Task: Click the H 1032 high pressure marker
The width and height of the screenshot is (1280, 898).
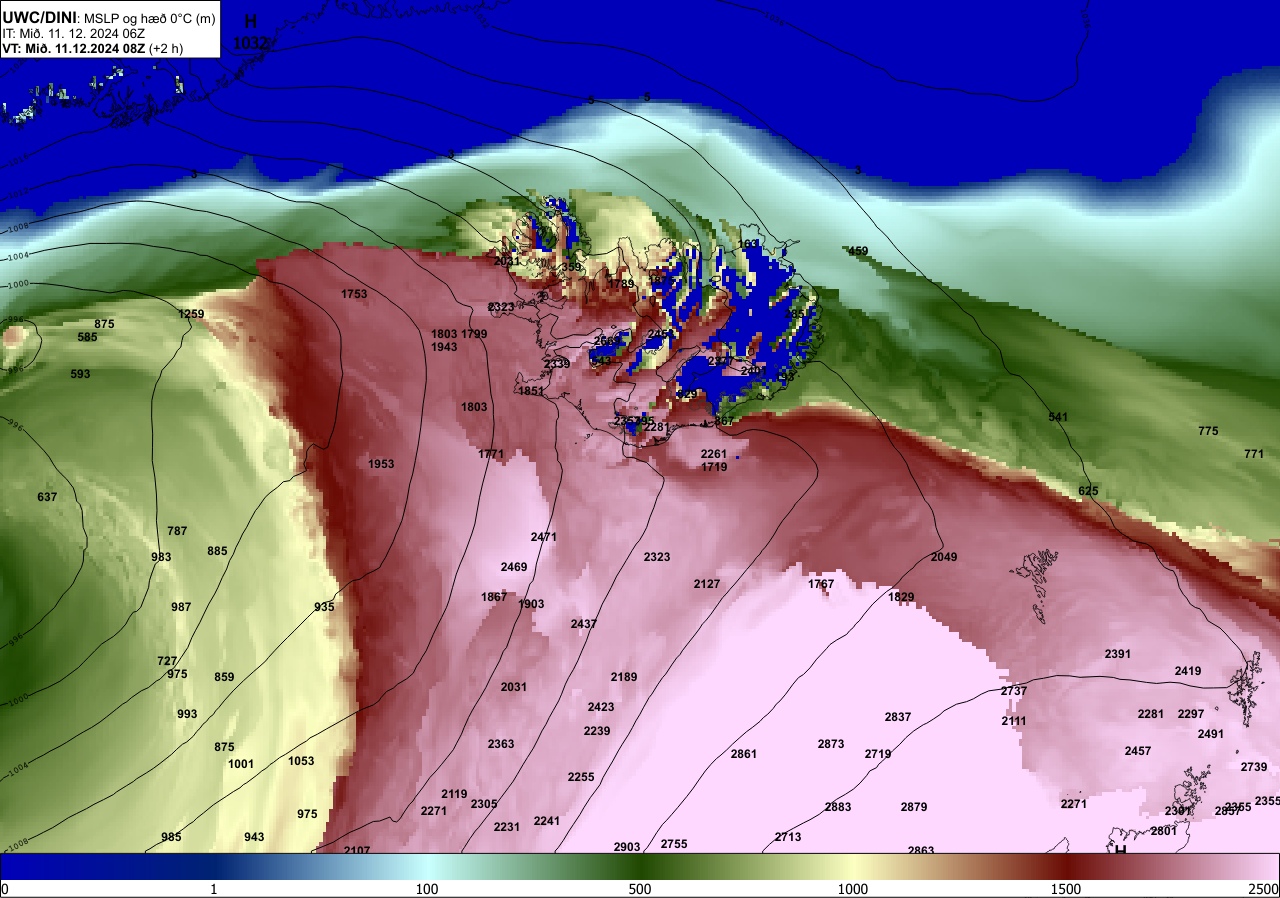Action: pos(250,32)
